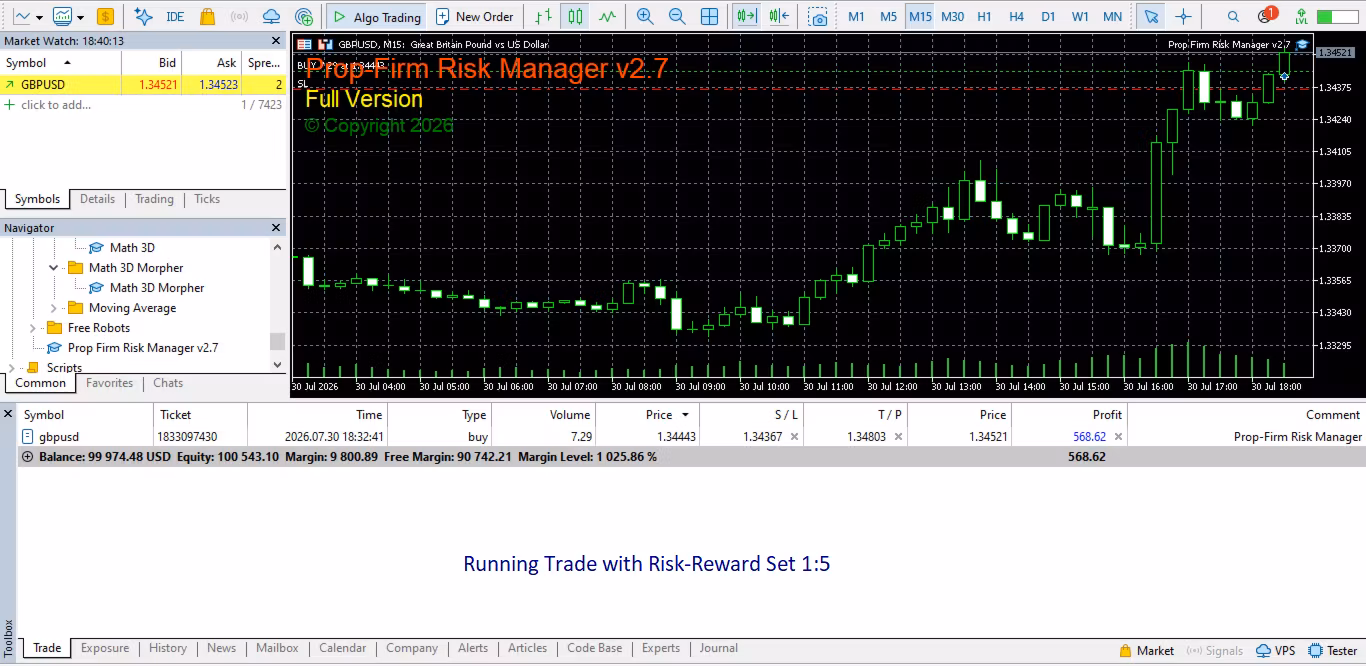Toggle Algo Trading on or off
1366x666 pixels.
[377, 17]
